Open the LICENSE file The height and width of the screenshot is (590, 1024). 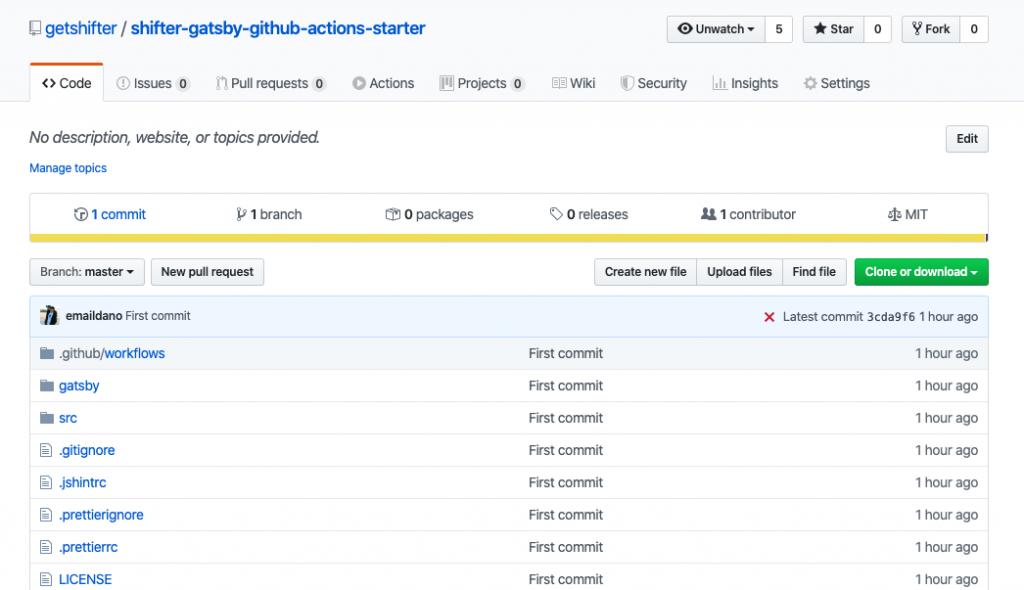click(85, 580)
